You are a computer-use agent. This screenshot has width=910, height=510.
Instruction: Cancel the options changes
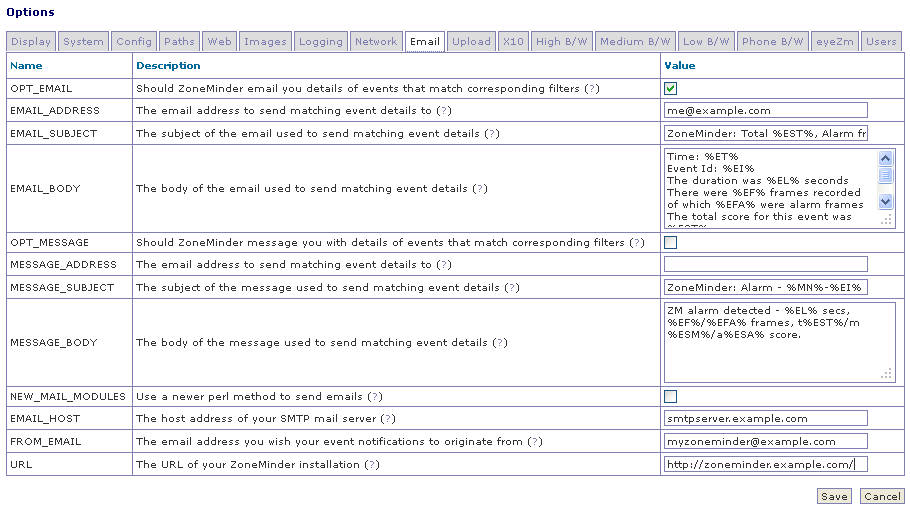pyautogui.click(x=882, y=496)
